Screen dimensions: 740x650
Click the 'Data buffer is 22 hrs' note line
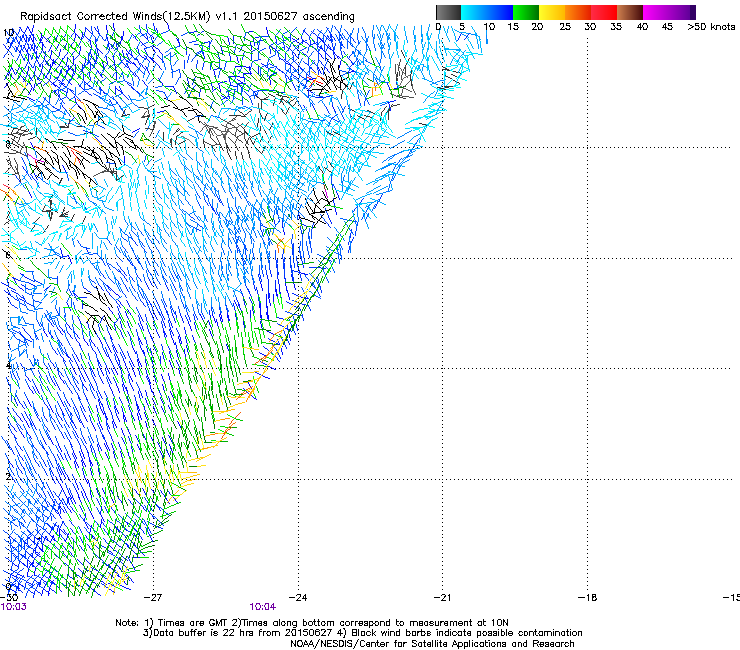coord(362,633)
